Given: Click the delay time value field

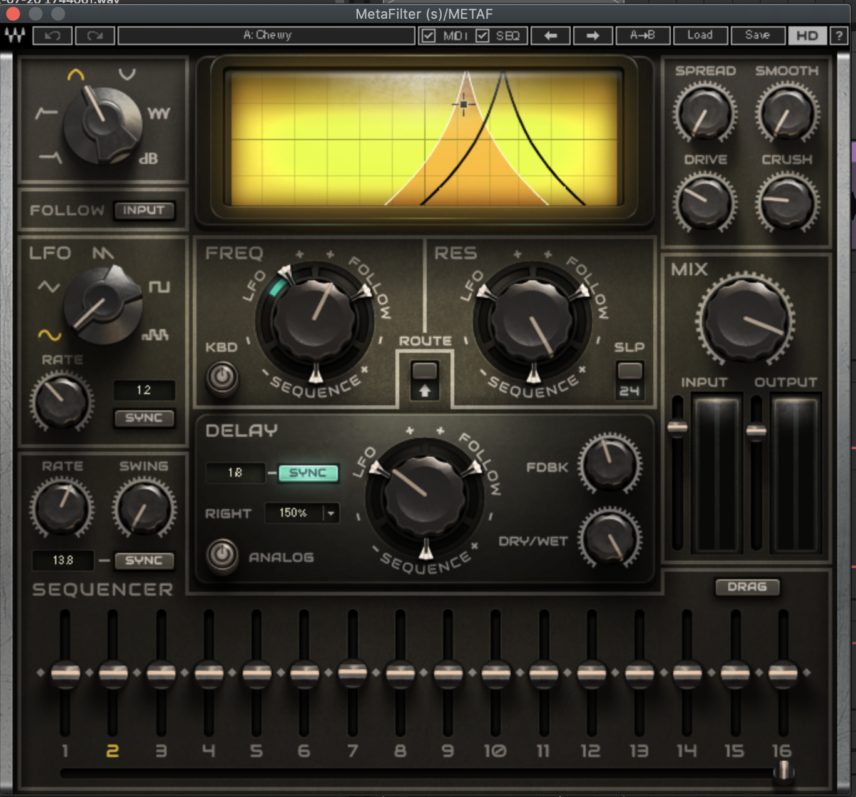Looking at the screenshot, I should pyautogui.click(x=235, y=472).
